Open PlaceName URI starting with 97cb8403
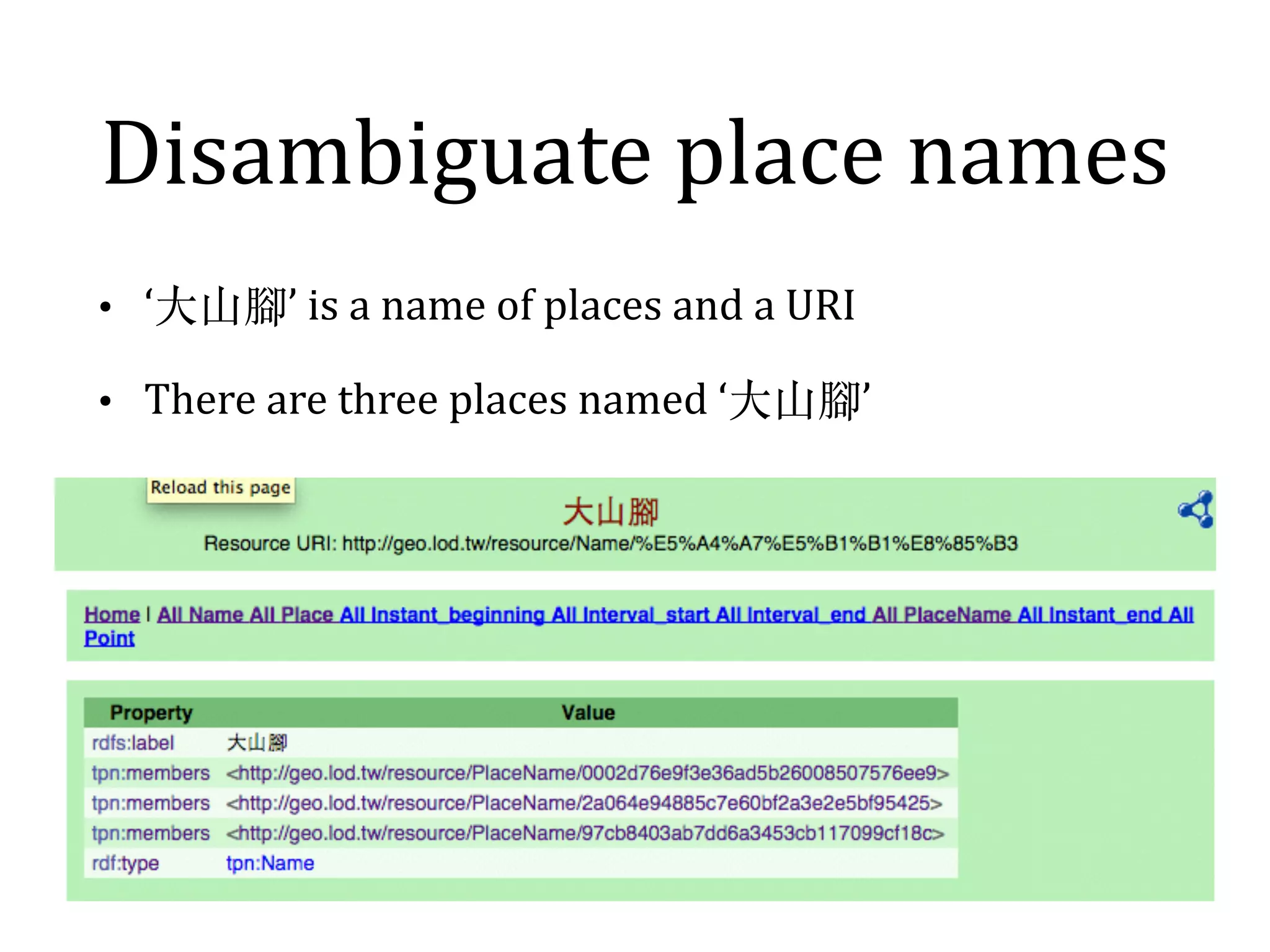This screenshot has width=1270, height=952. [585, 833]
